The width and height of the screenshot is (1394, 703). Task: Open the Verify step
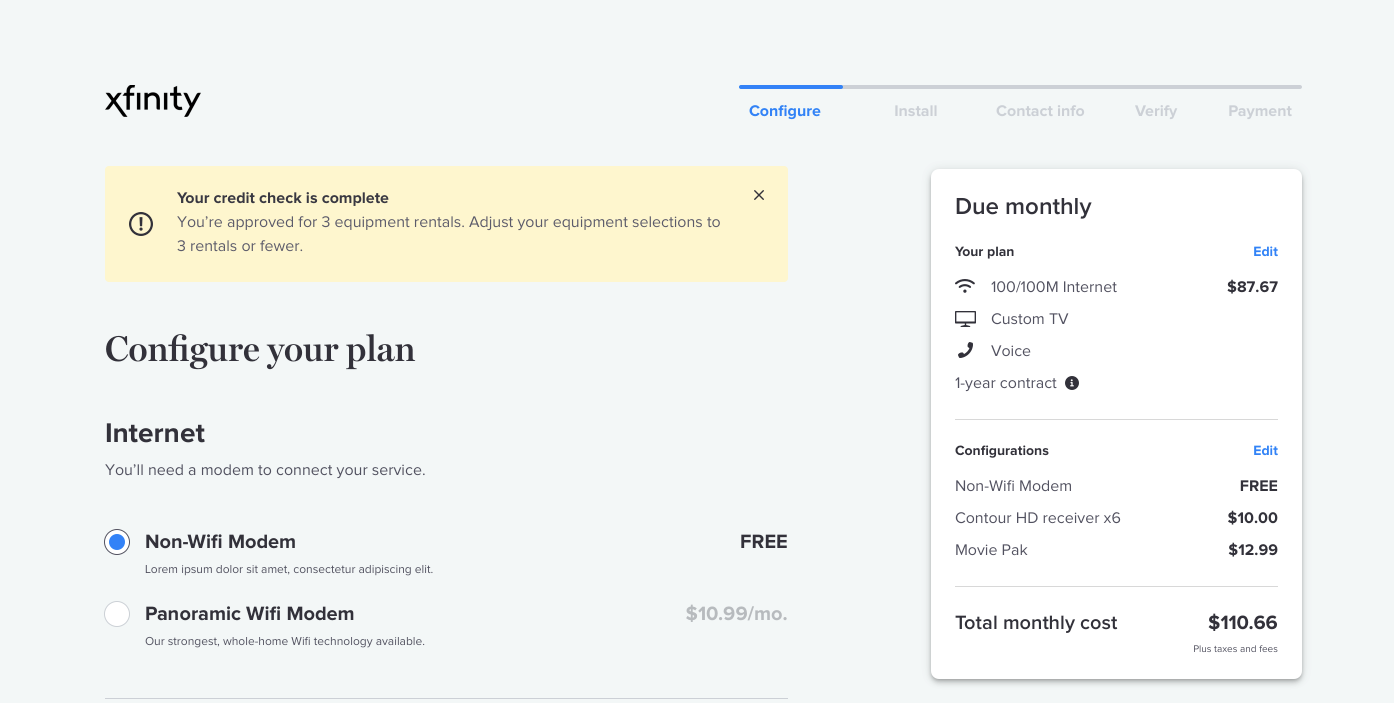coord(1156,111)
